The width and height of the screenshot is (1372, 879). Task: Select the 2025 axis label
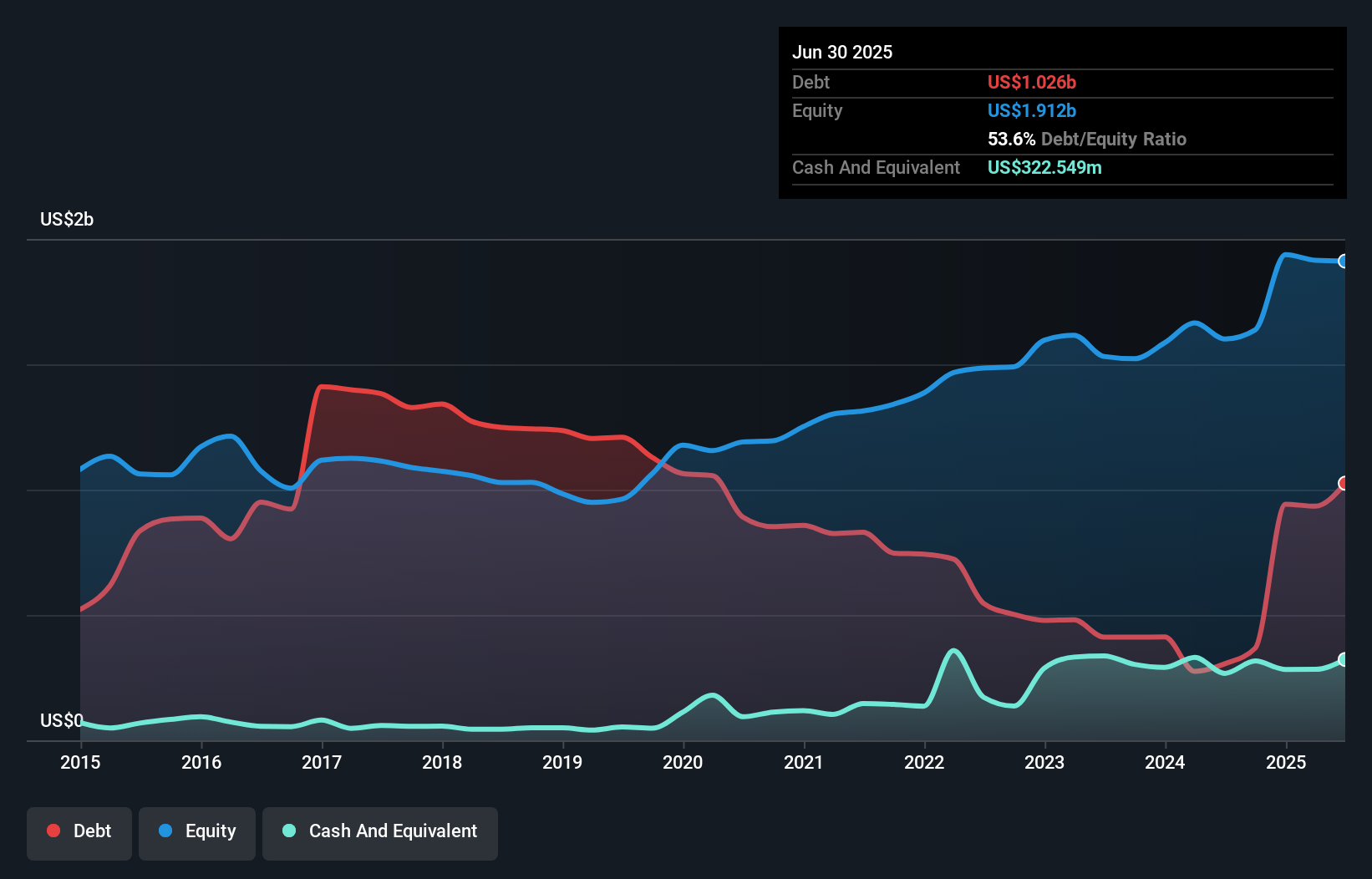(x=1286, y=762)
